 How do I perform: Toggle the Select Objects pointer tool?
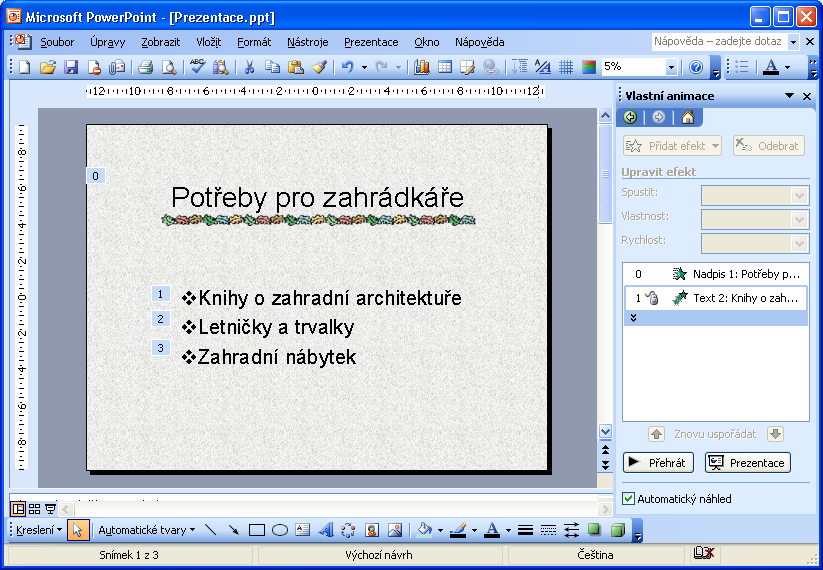[x=78, y=530]
